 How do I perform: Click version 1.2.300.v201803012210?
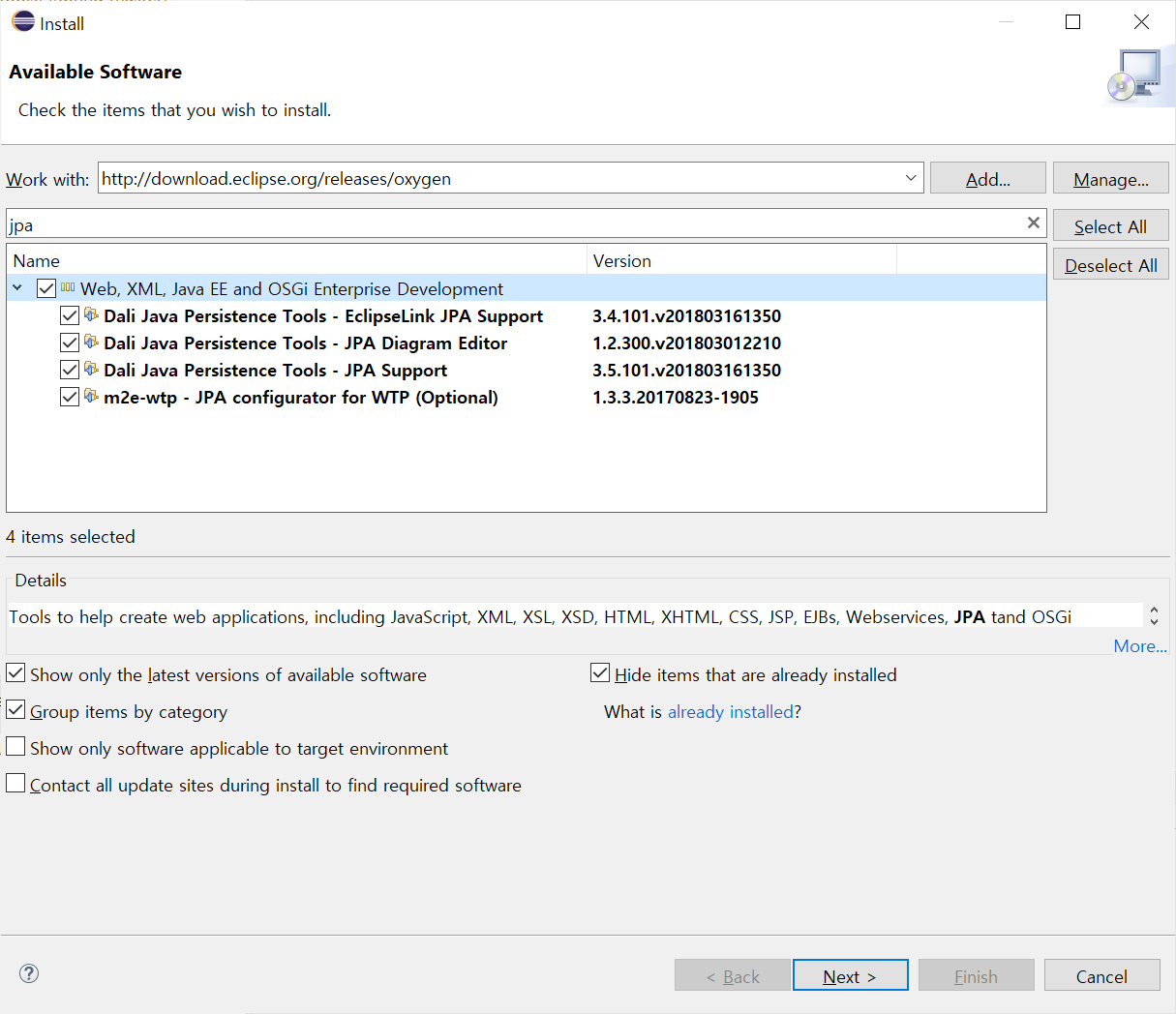click(x=686, y=343)
